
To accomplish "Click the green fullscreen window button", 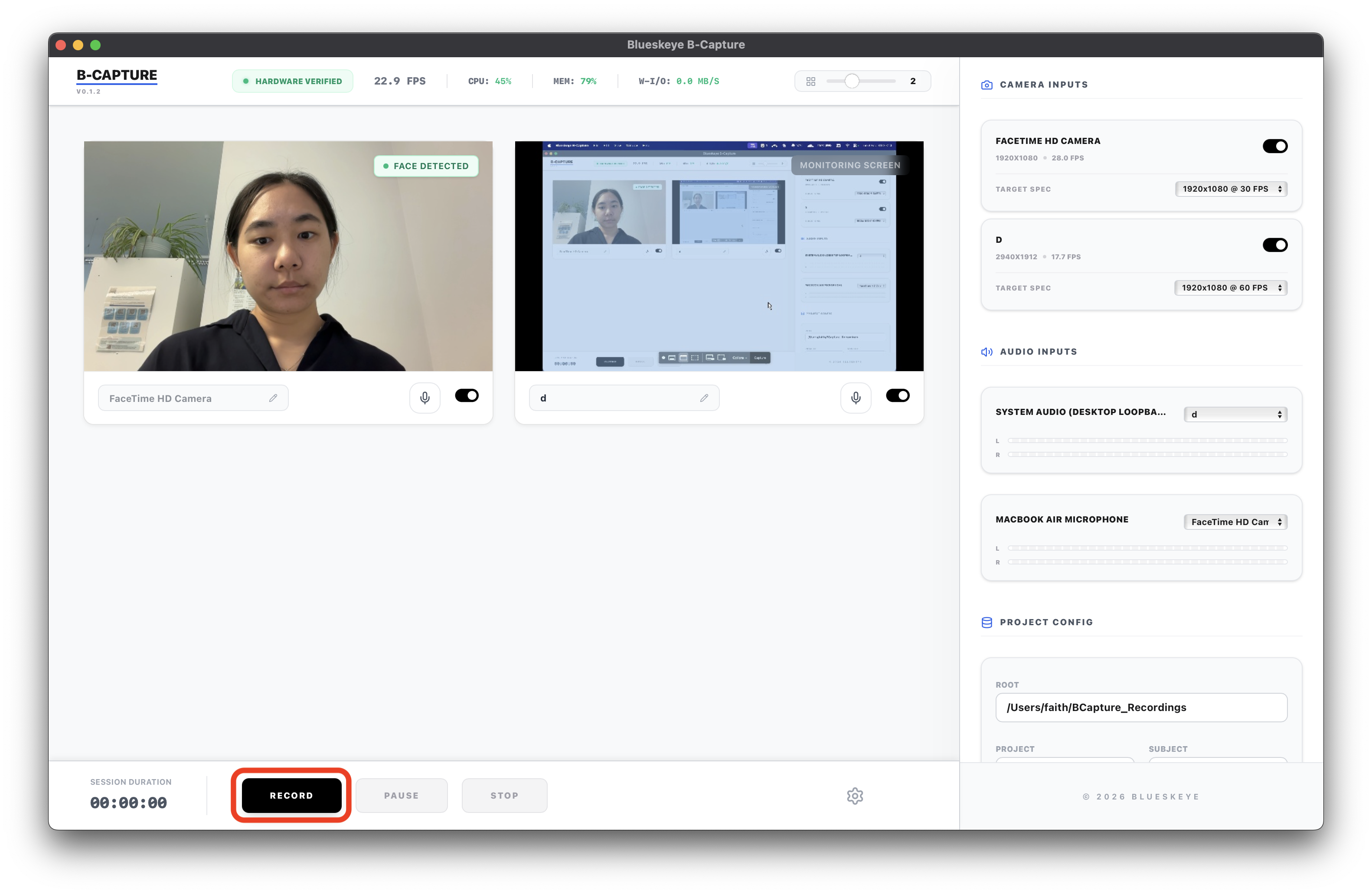I will (x=96, y=45).
